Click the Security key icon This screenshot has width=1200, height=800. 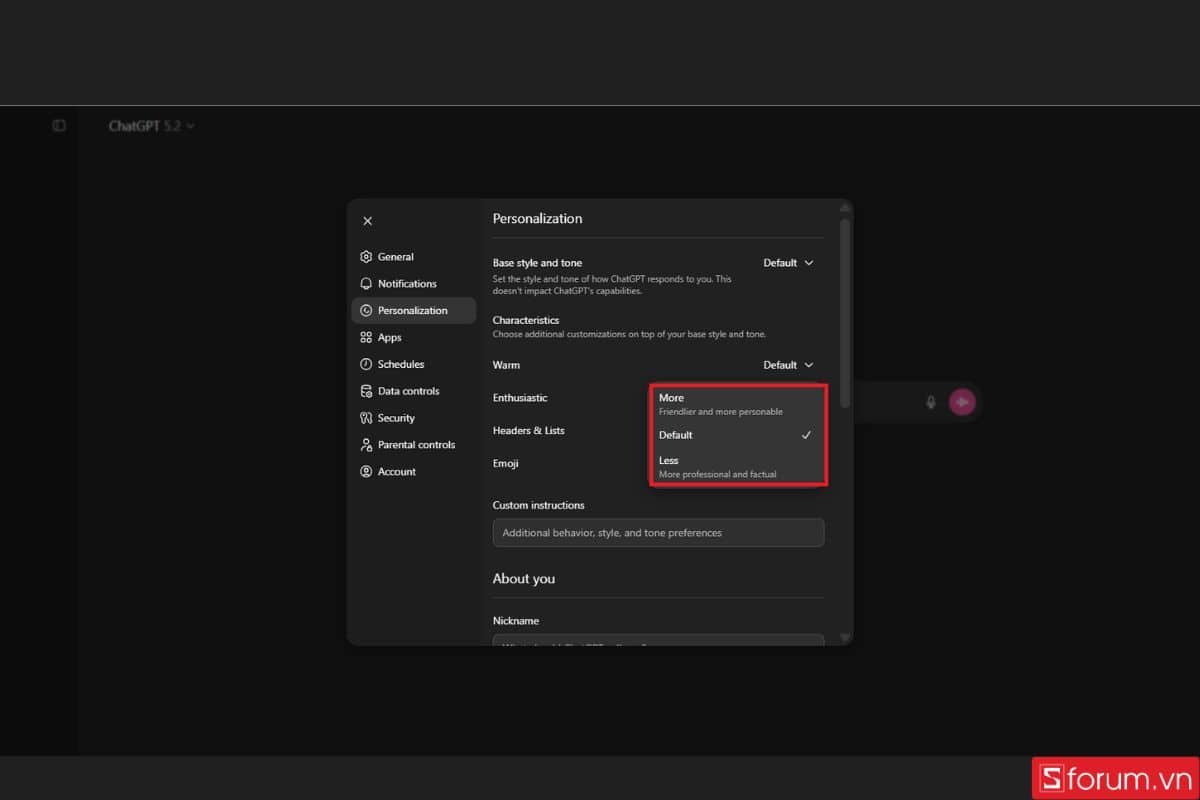point(366,418)
